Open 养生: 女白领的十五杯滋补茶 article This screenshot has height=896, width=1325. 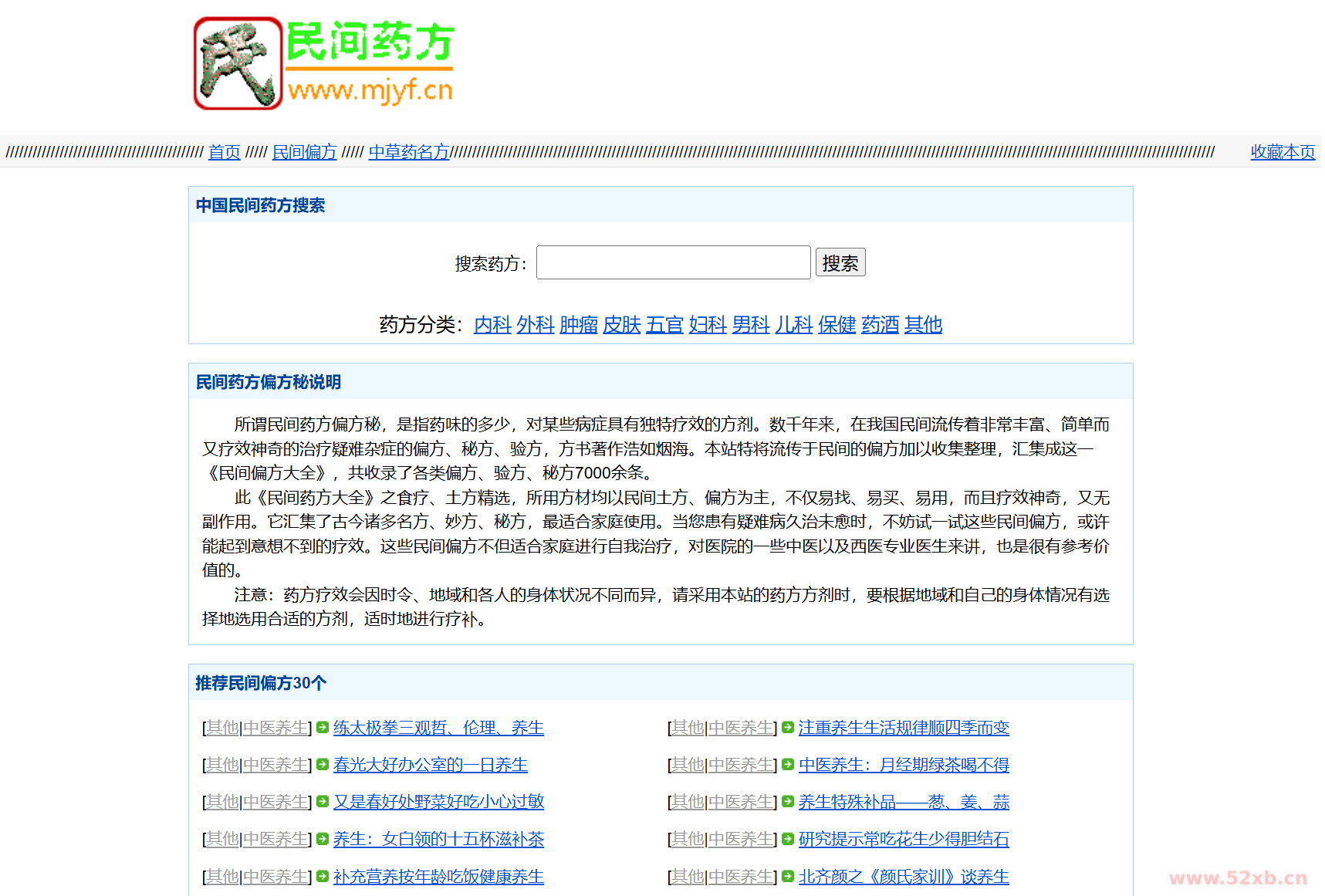439,839
